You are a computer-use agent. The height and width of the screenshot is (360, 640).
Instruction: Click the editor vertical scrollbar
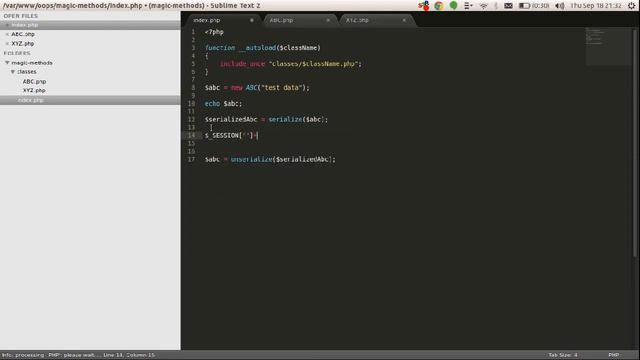point(635,143)
